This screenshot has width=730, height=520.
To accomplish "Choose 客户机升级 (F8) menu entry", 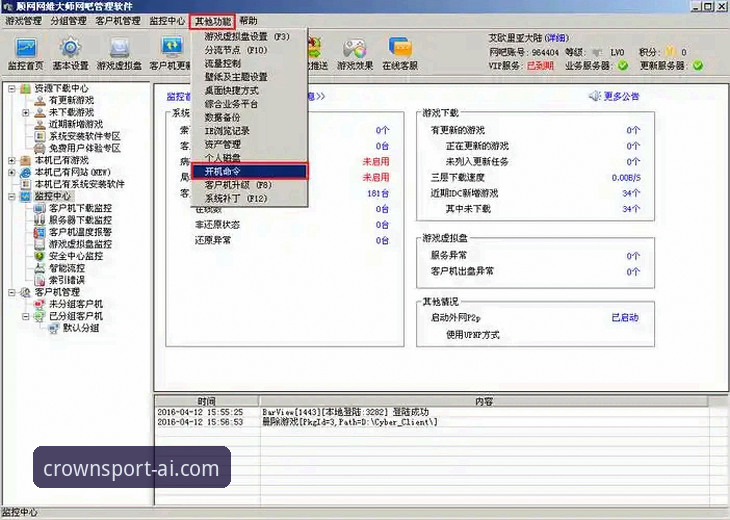I will pos(250,185).
